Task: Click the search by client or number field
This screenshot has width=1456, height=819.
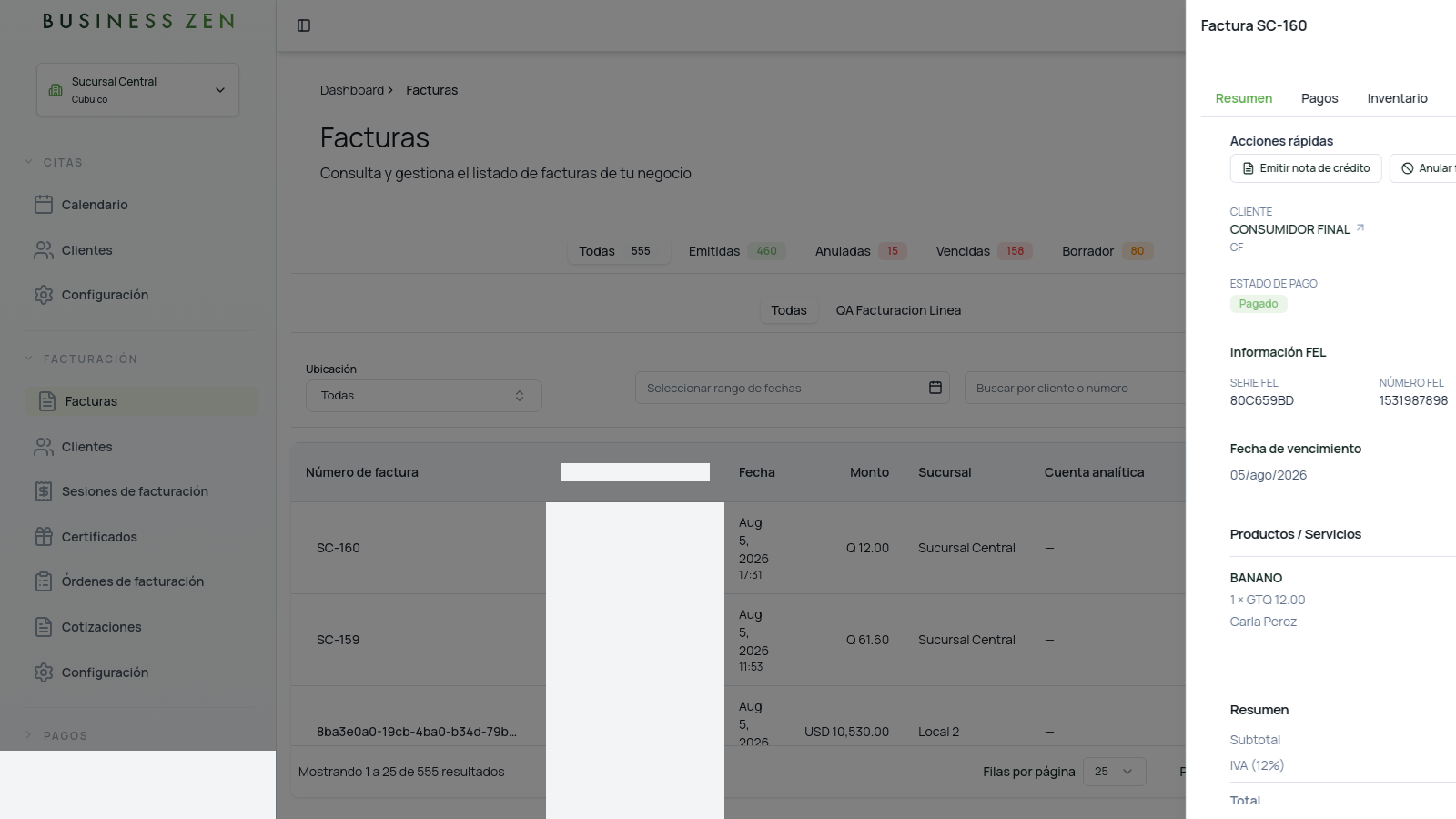Action: click(1075, 388)
